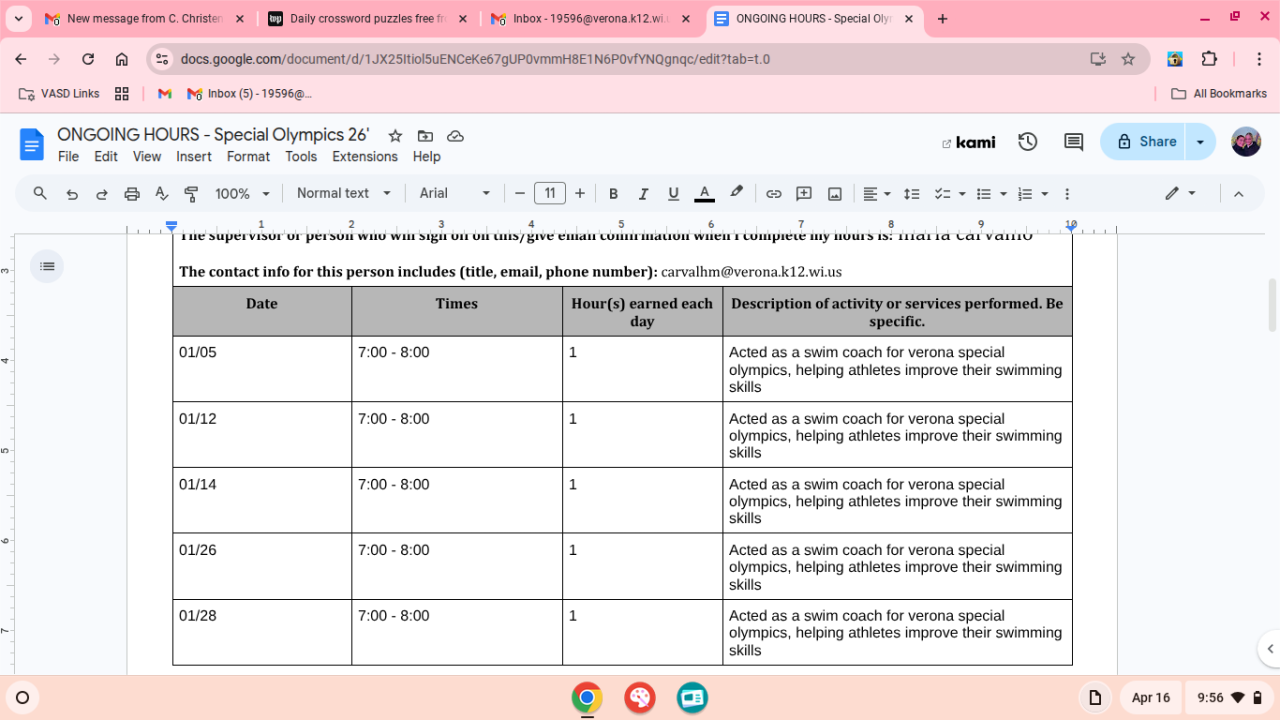Open the Kami extension
Screen dimensions: 1280x720
tap(968, 142)
